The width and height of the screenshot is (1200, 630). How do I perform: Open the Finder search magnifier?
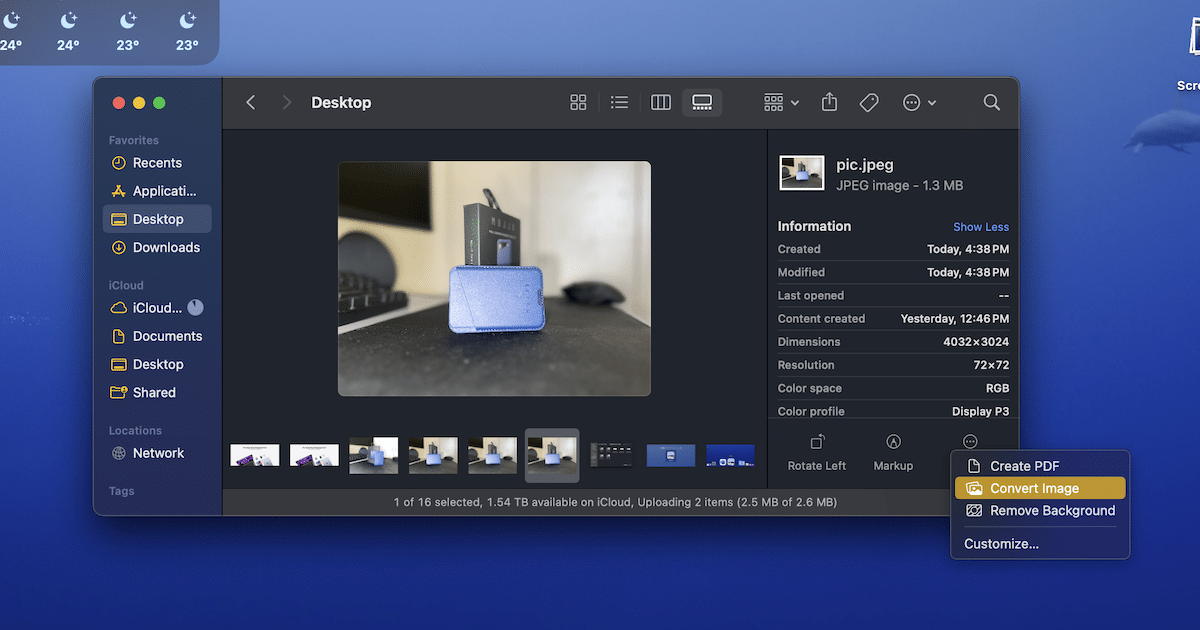pos(991,102)
